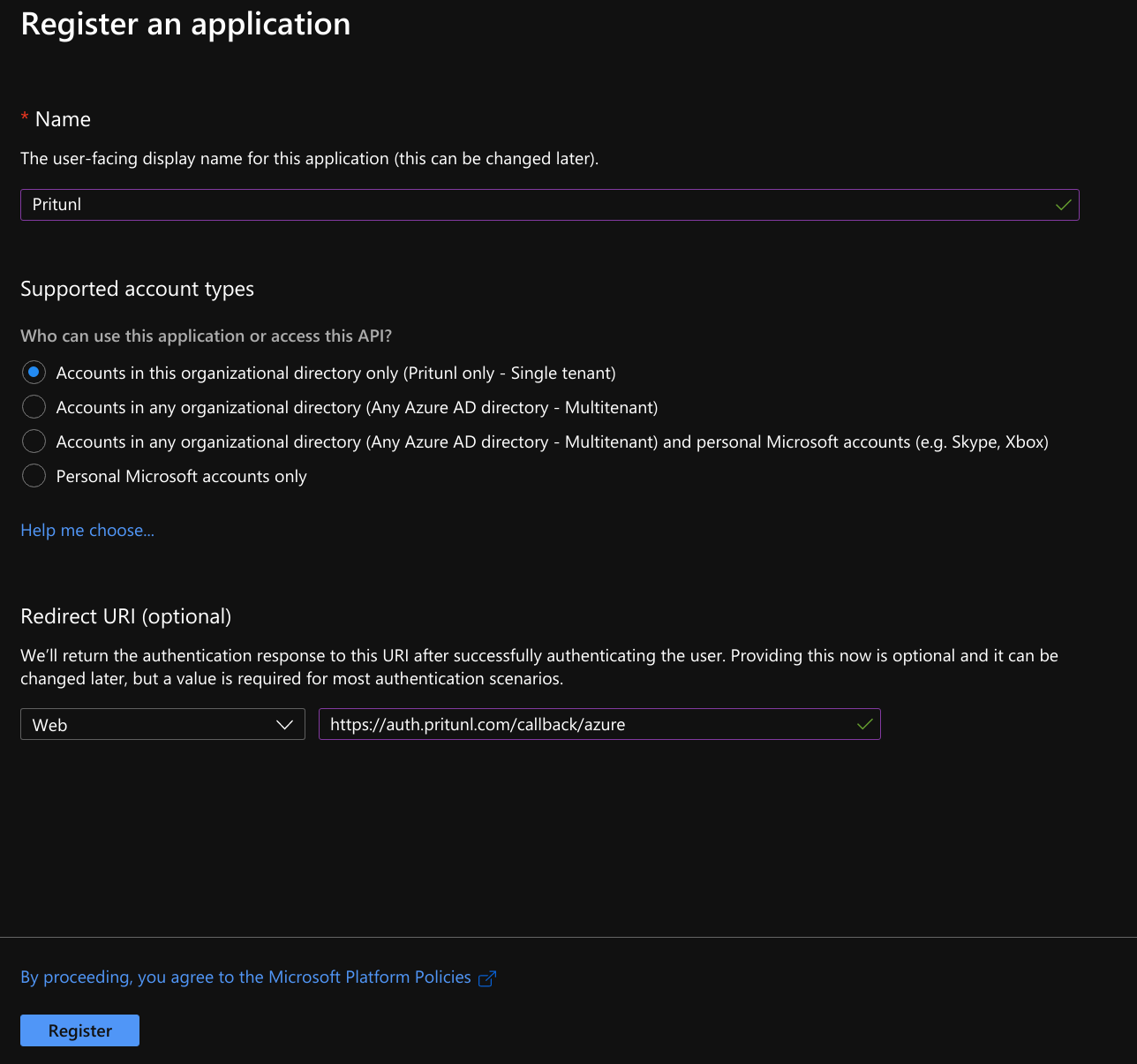Click the green checkmark in the Name field
Screen dimensions: 1137x1064
(1063, 205)
